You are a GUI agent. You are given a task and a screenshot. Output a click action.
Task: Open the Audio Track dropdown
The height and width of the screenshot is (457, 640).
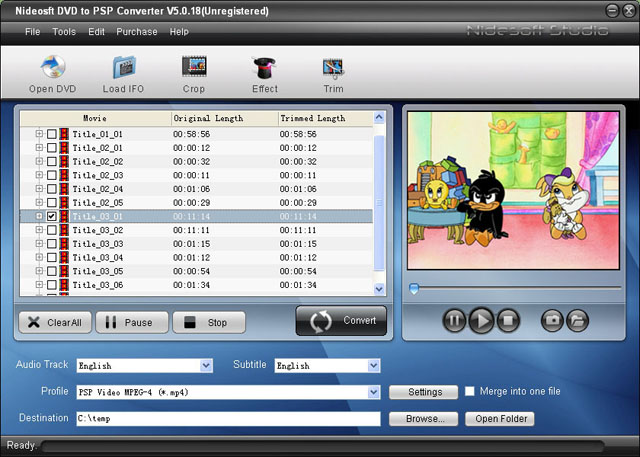tap(206, 366)
